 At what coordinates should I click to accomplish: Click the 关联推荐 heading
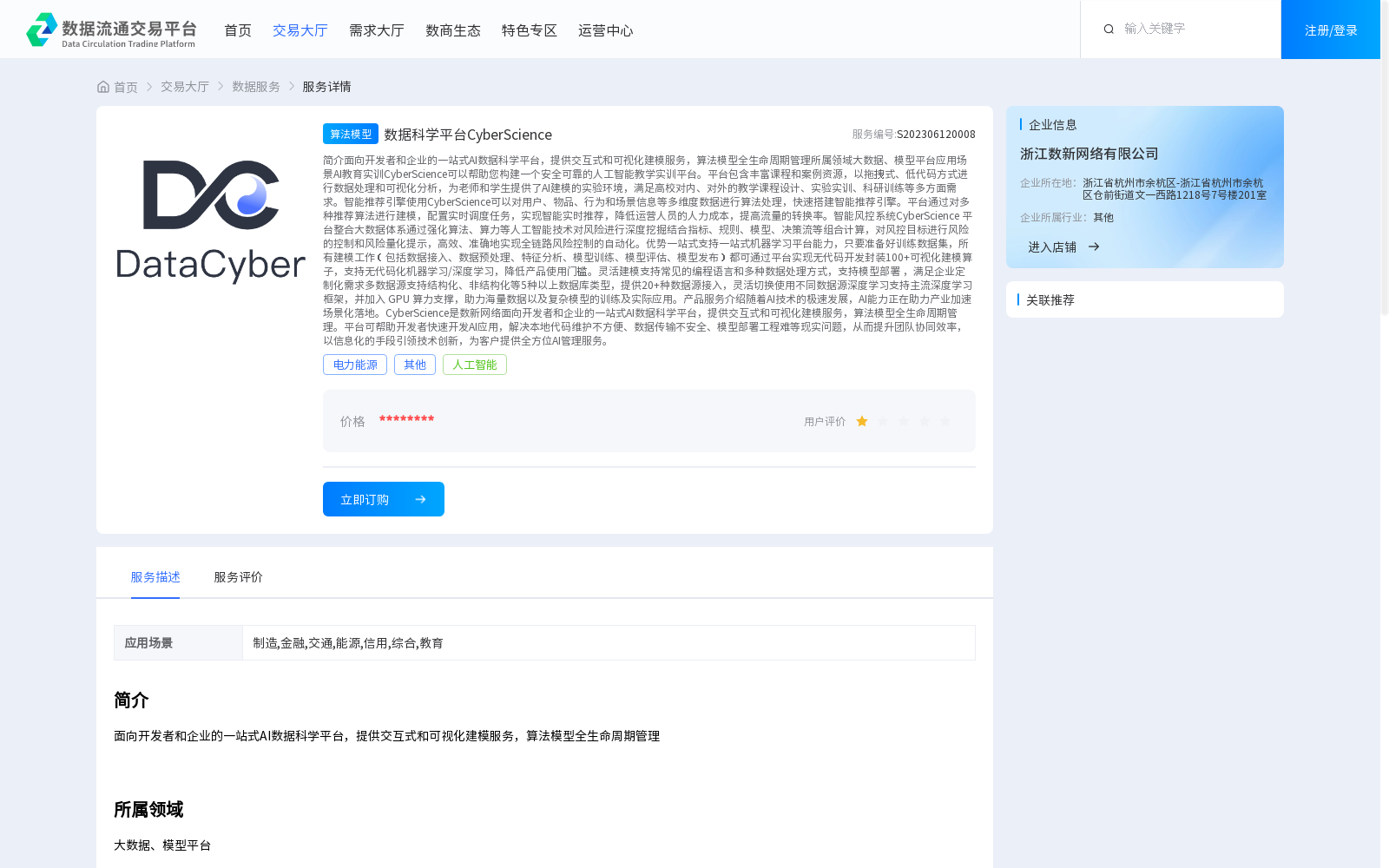[1050, 299]
